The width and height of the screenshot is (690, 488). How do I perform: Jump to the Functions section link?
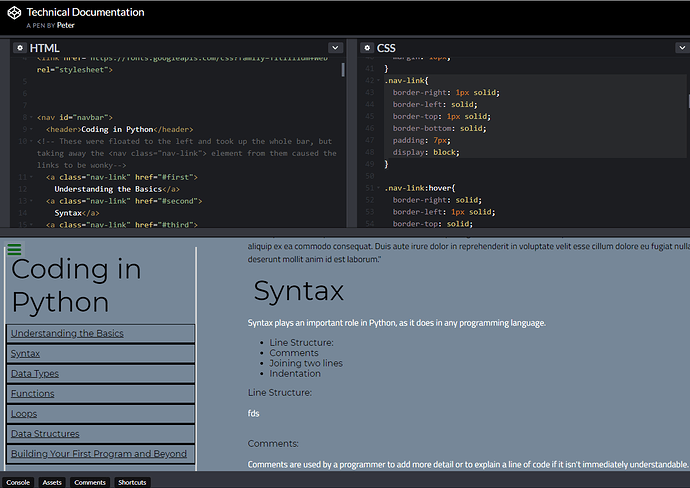click(33, 394)
